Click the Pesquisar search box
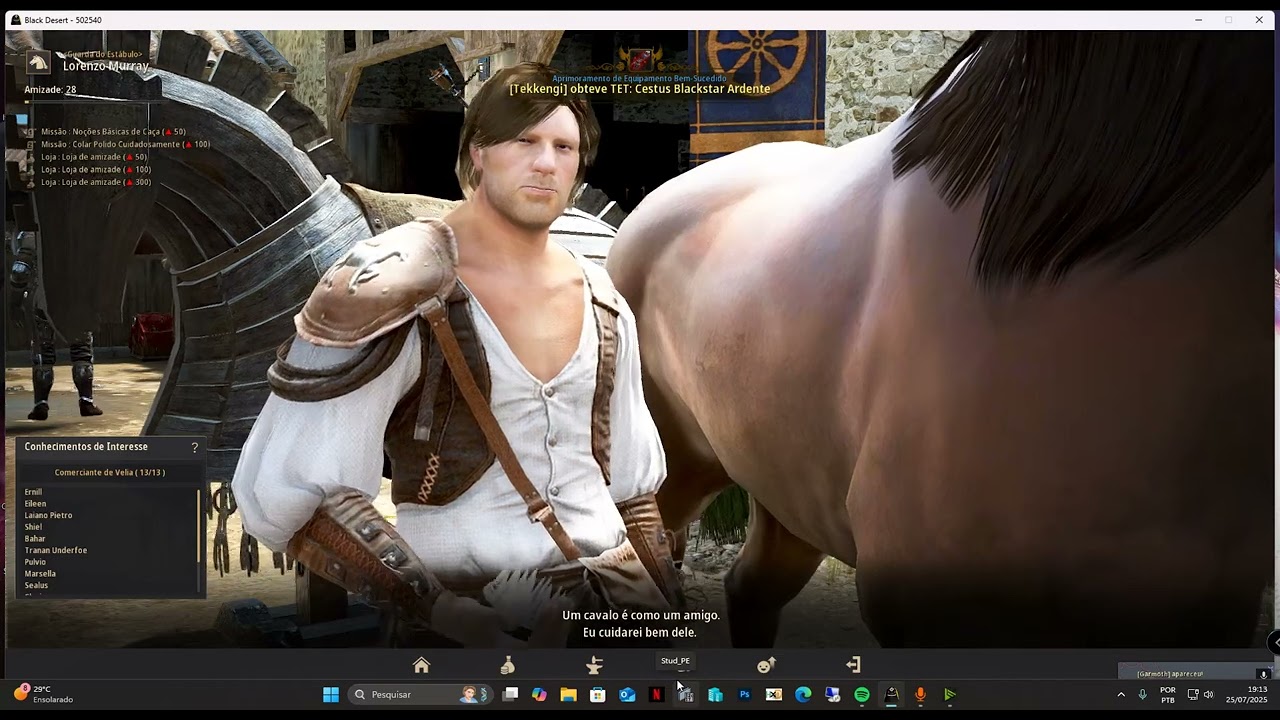 point(421,694)
